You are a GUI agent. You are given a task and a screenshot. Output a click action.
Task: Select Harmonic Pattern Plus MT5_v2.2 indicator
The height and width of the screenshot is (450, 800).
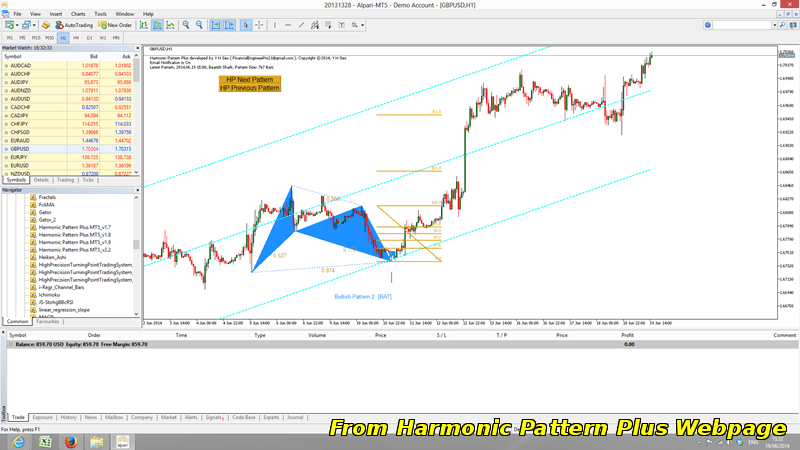[74, 250]
